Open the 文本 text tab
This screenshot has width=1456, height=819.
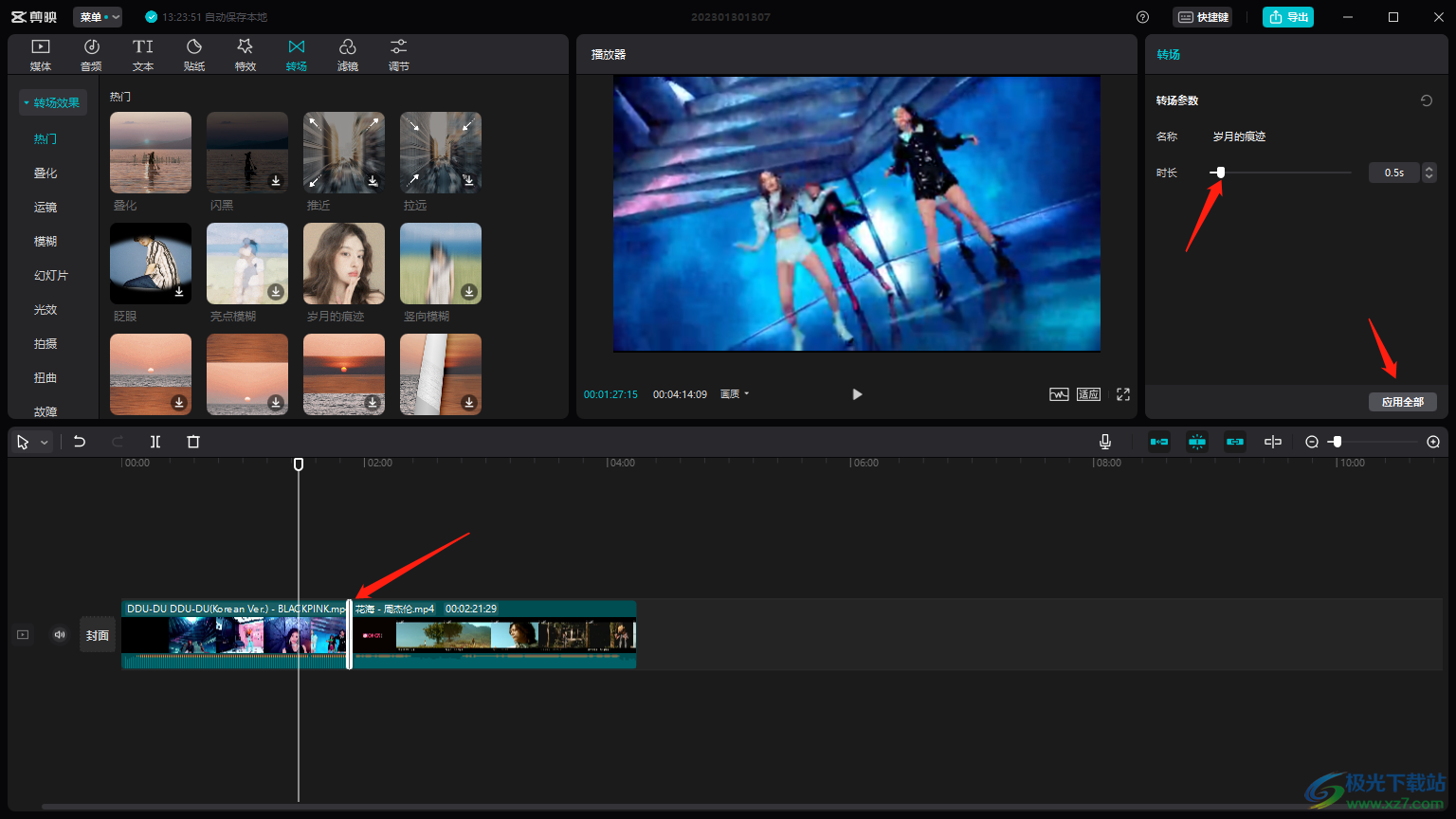click(143, 55)
